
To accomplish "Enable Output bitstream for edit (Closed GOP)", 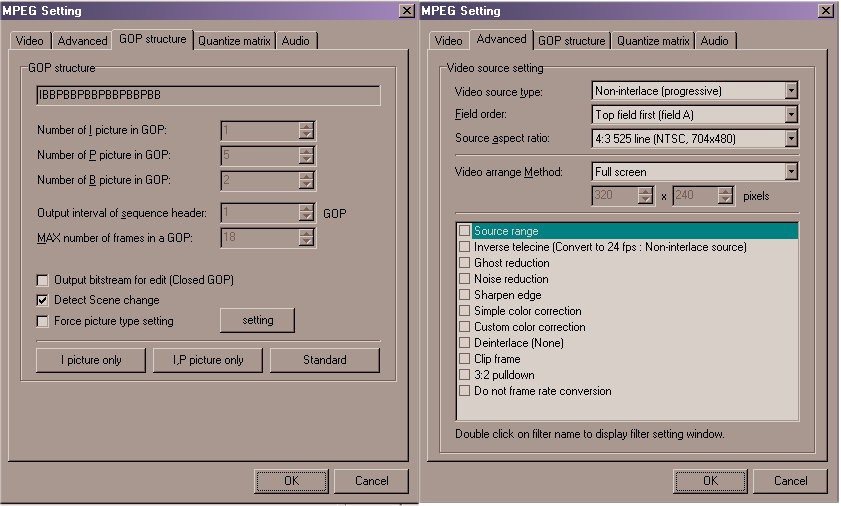I will click(42, 280).
